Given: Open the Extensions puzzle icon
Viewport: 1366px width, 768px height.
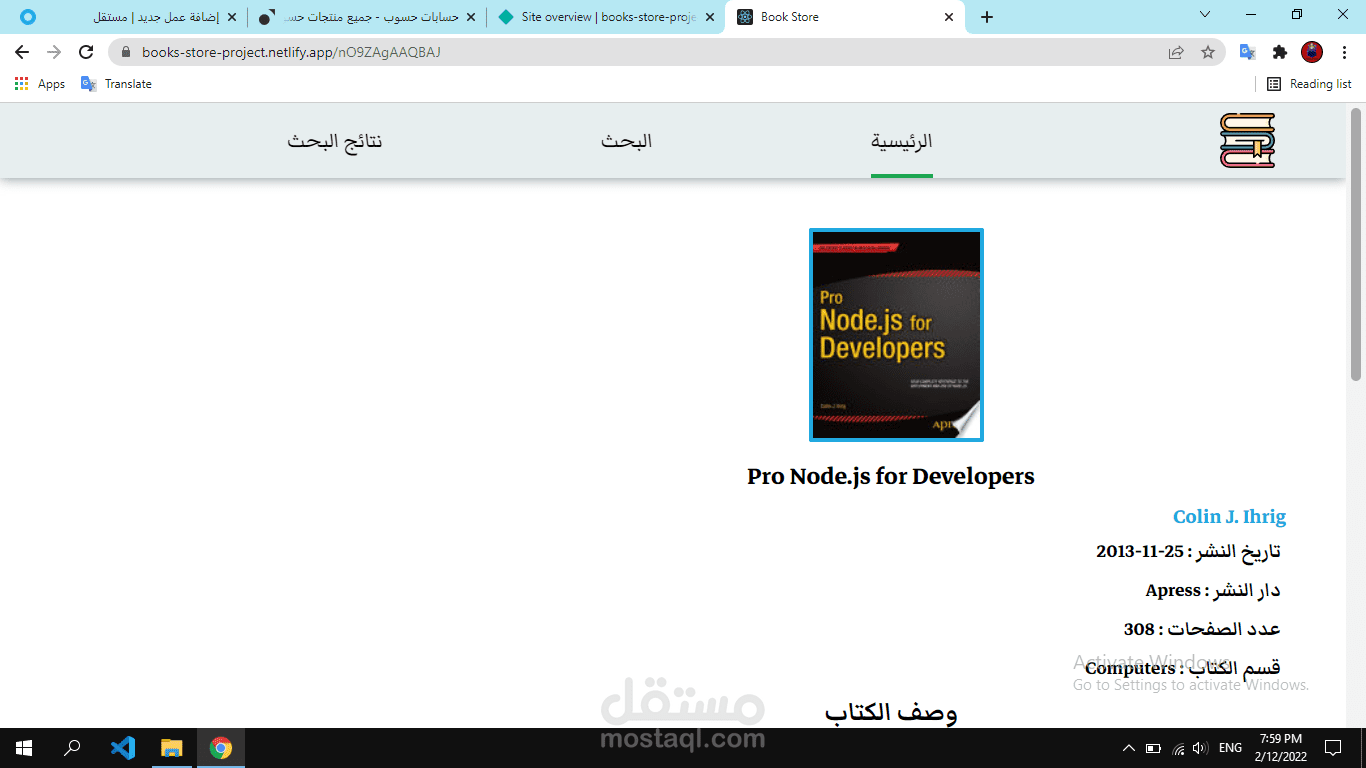Looking at the screenshot, I should (x=1279, y=52).
